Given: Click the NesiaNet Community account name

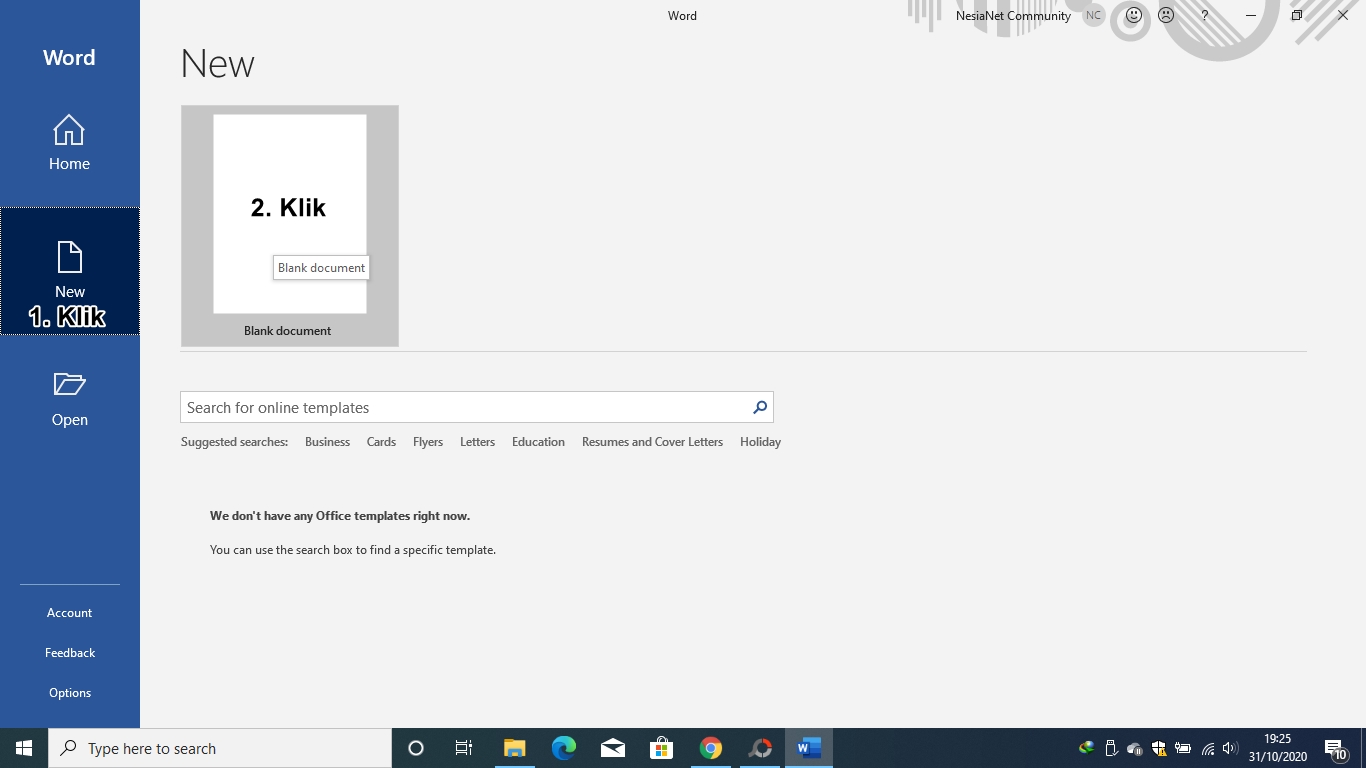Looking at the screenshot, I should pyautogui.click(x=1013, y=16).
